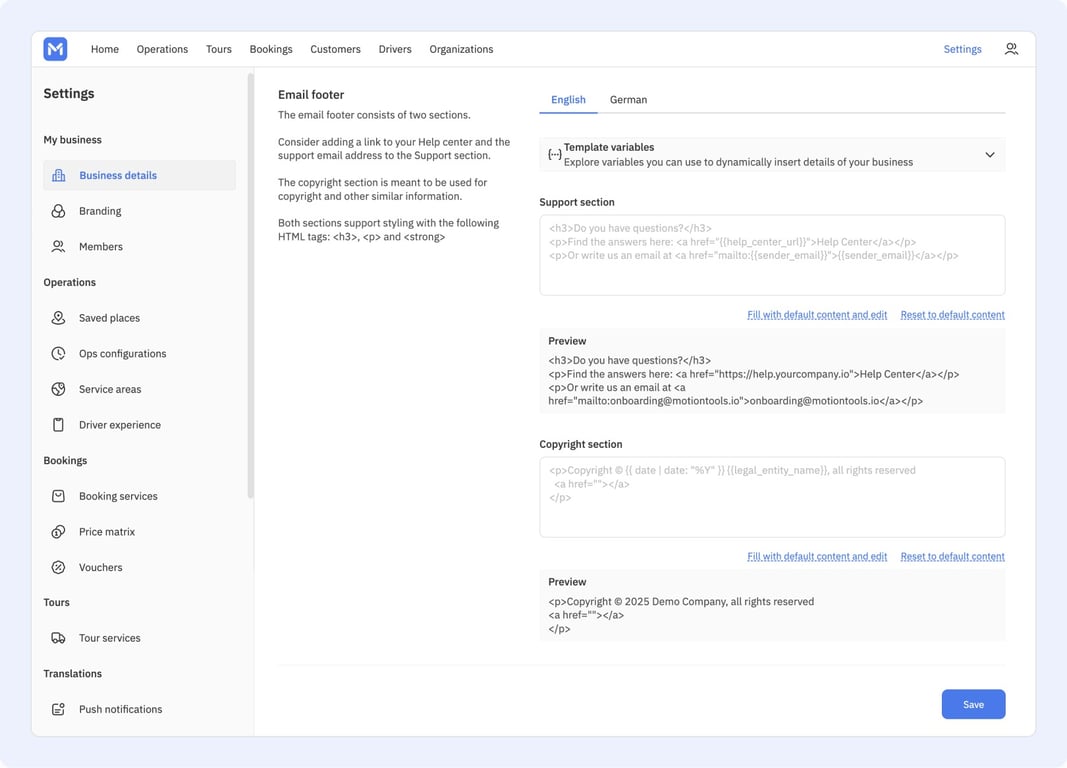Switch to the English tab
The height and width of the screenshot is (768, 1067).
[568, 99]
